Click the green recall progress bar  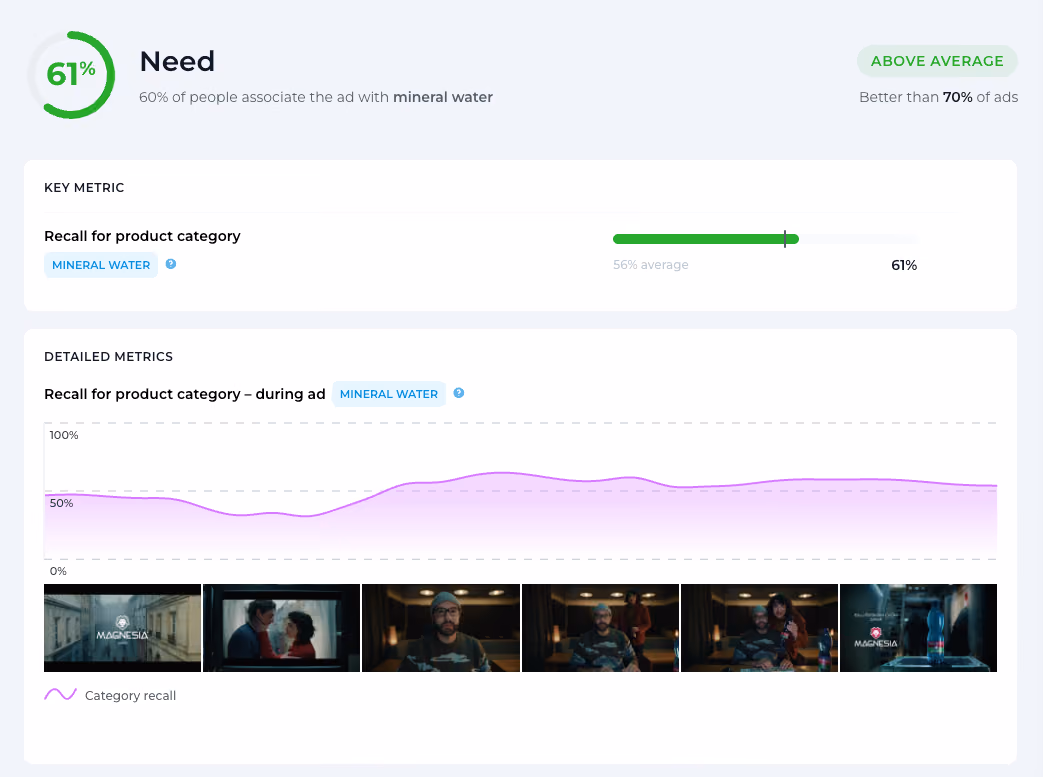(706, 239)
